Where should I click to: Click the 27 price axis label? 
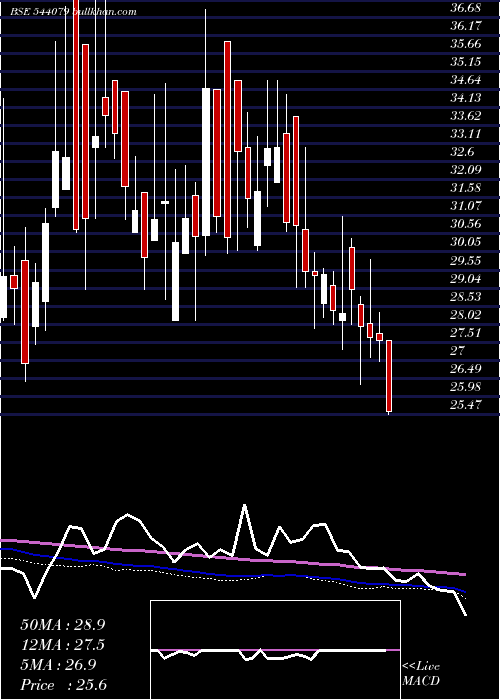click(x=458, y=350)
